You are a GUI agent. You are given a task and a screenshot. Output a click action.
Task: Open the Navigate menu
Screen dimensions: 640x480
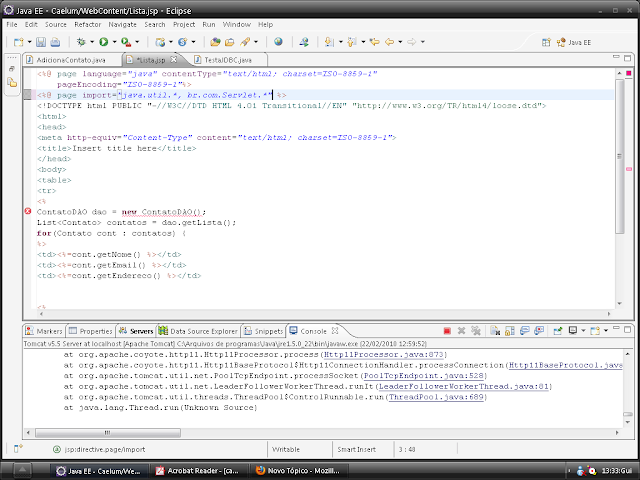pos(122,24)
